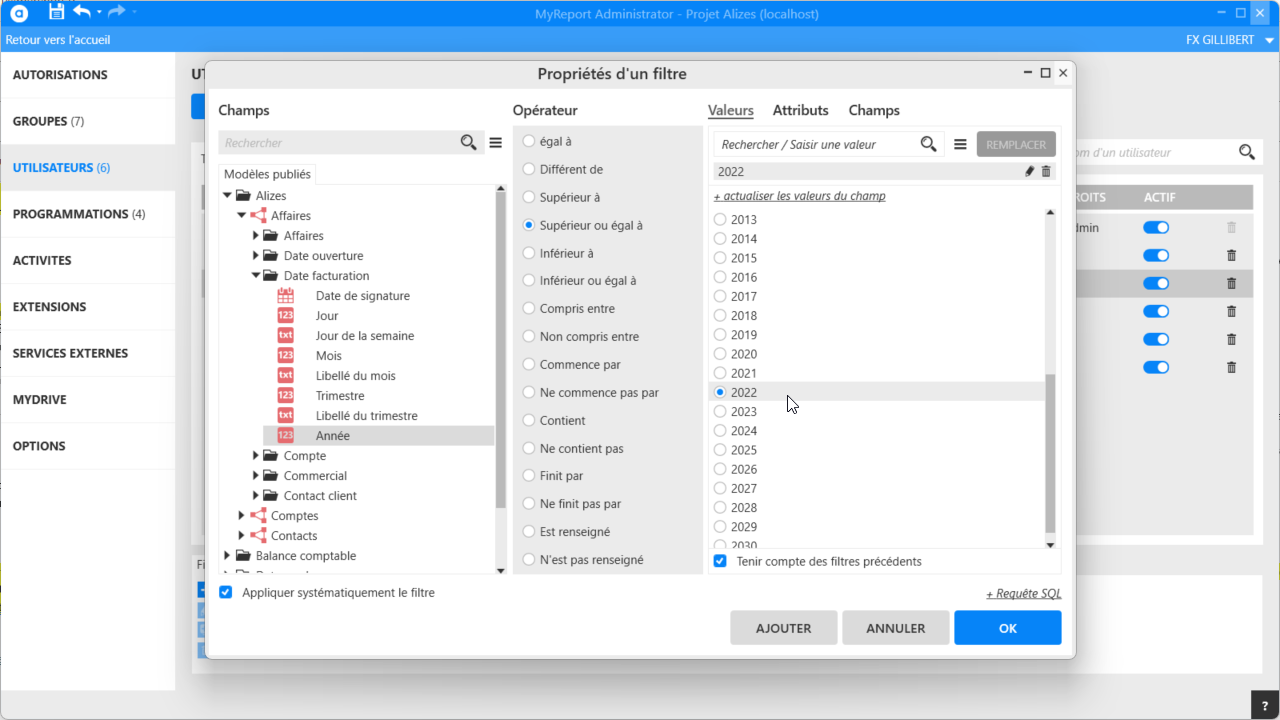
Task: Select the Date de signature calendar field
Action: pyautogui.click(x=362, y=296)
